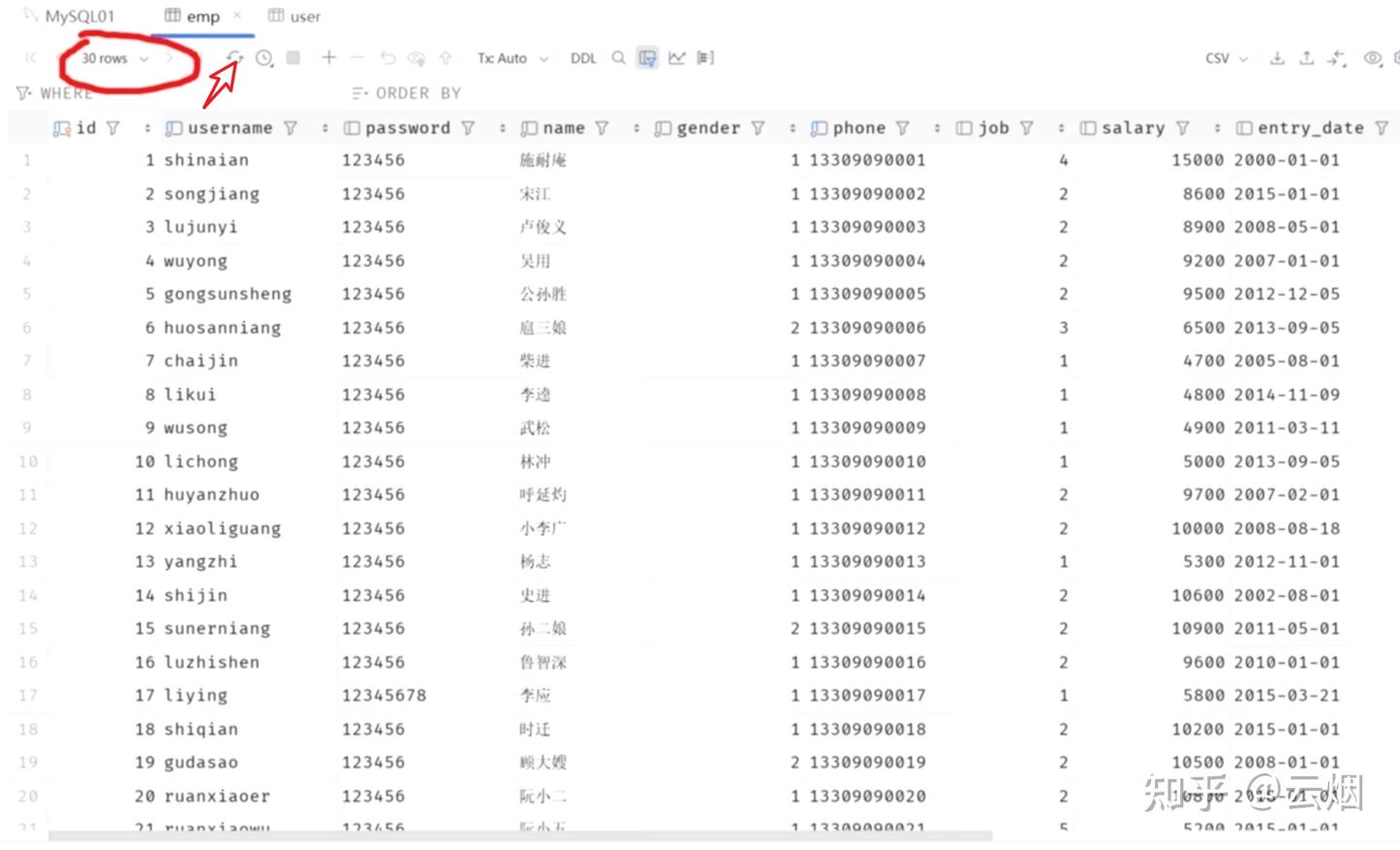The width and height of the screenshot is (1400, 850).
Task: Open the chart view icon
Action: [x=677, y=58]
